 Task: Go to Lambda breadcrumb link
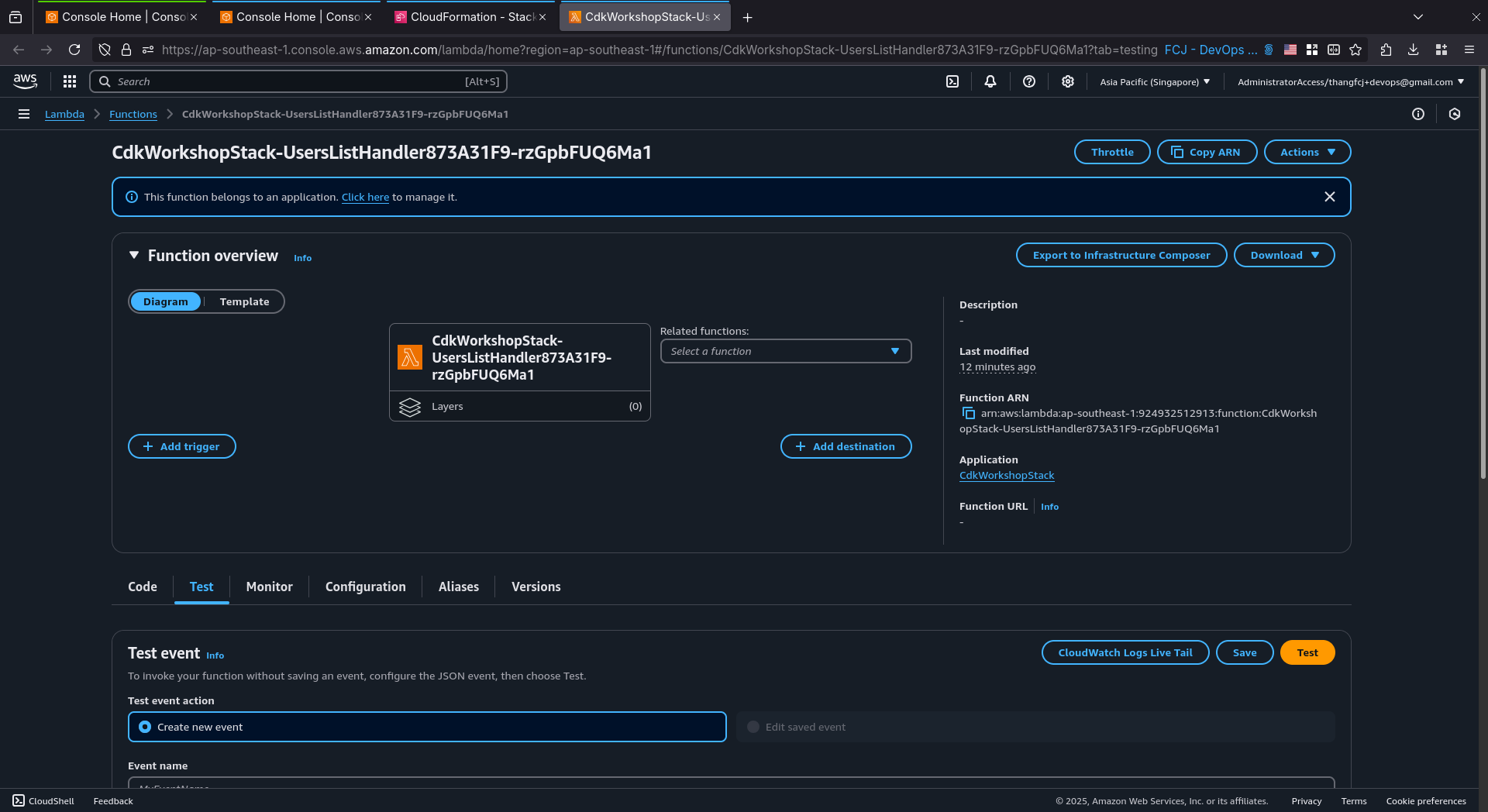click(64, 114)
